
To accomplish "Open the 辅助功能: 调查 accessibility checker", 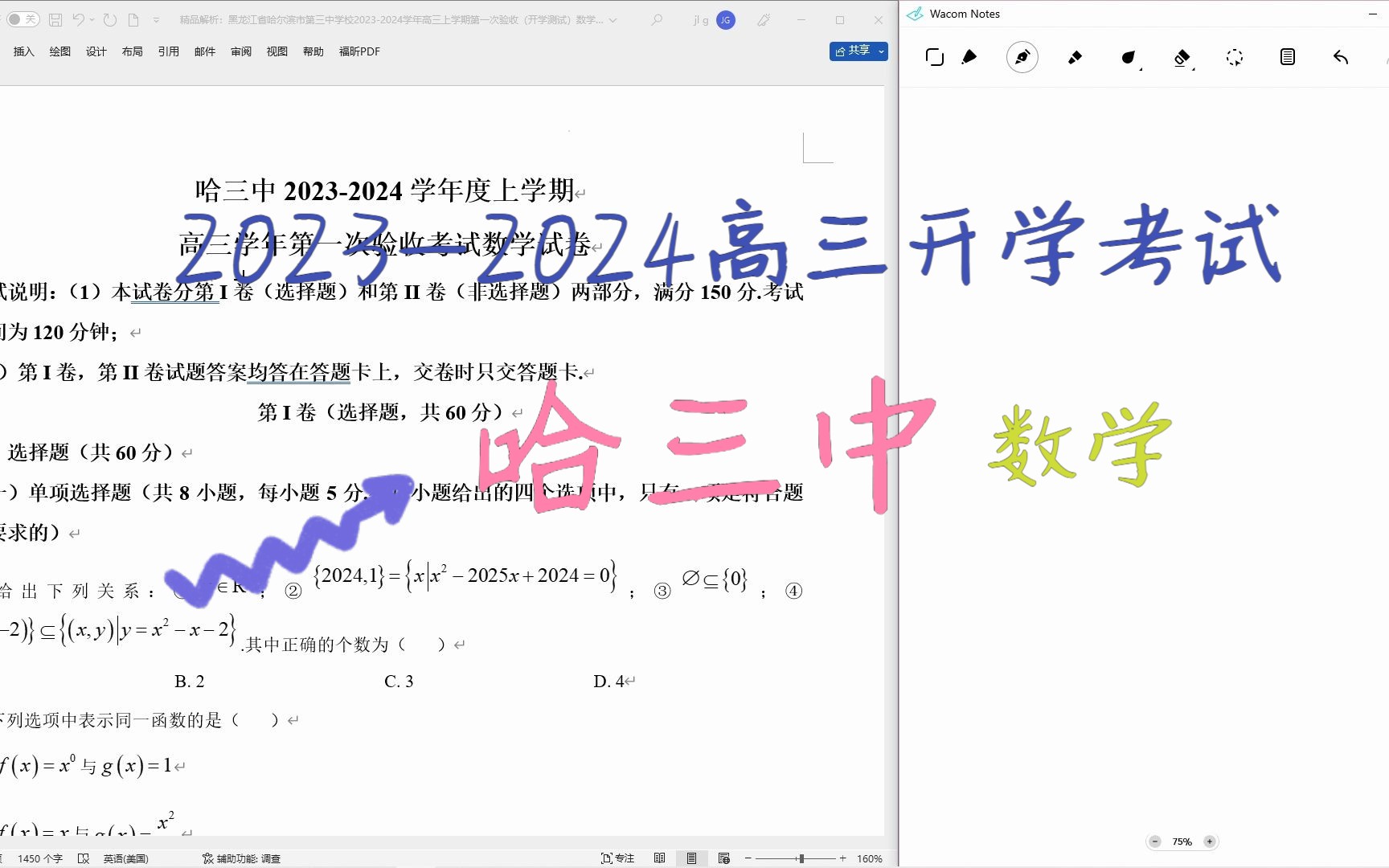I will (x=241, y=858).
